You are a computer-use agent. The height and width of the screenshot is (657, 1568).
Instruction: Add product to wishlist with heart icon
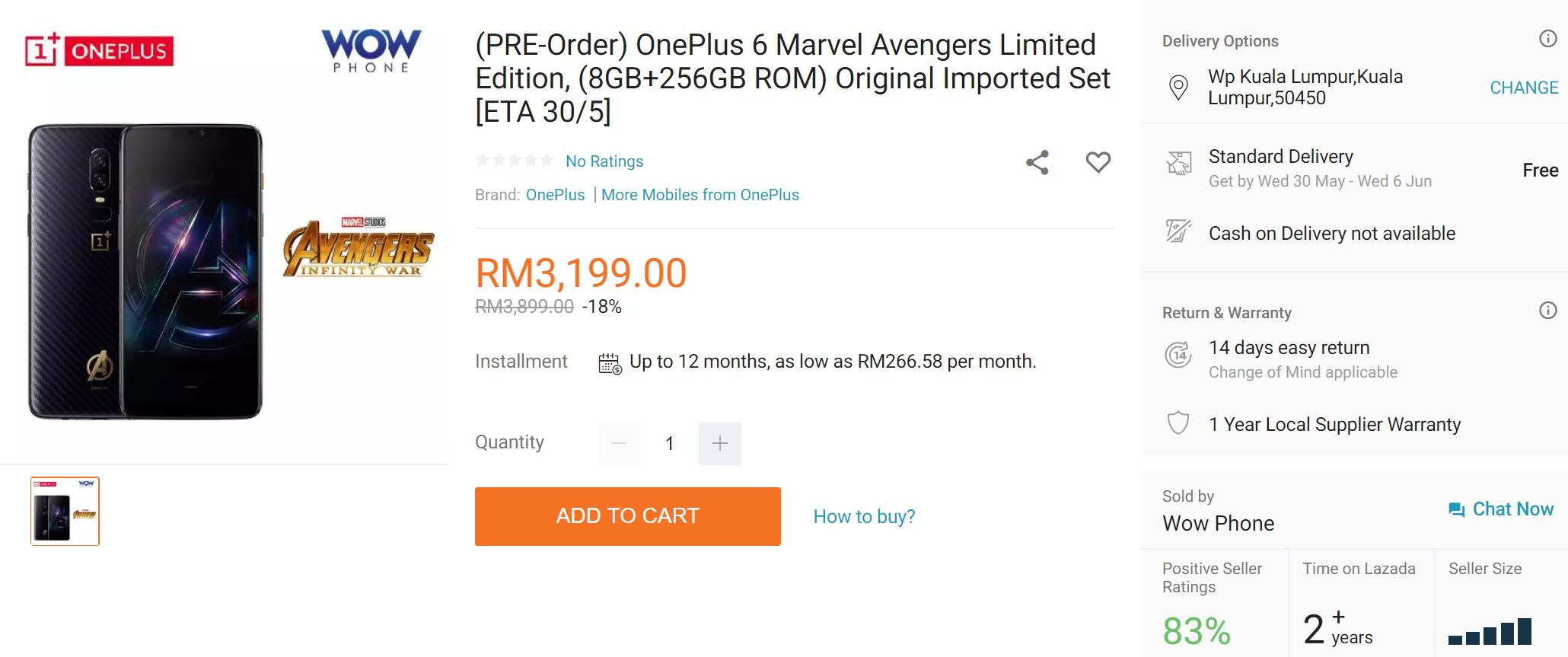point(1098,162)
